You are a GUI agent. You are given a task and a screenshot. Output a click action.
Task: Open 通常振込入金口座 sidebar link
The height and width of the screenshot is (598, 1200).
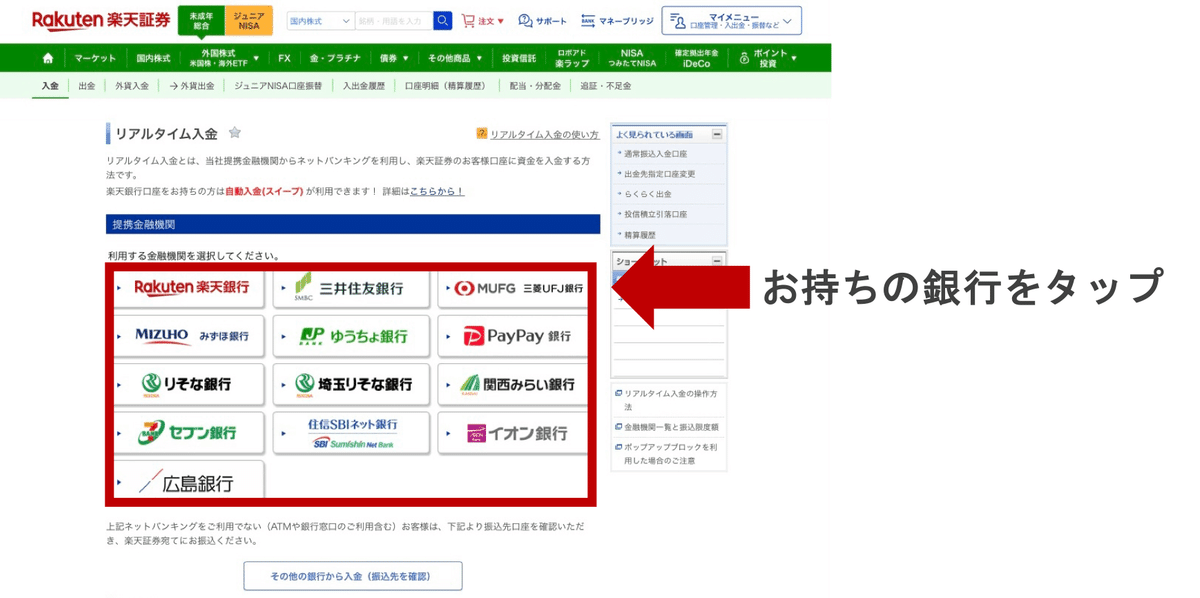click(x=654, y=154)
